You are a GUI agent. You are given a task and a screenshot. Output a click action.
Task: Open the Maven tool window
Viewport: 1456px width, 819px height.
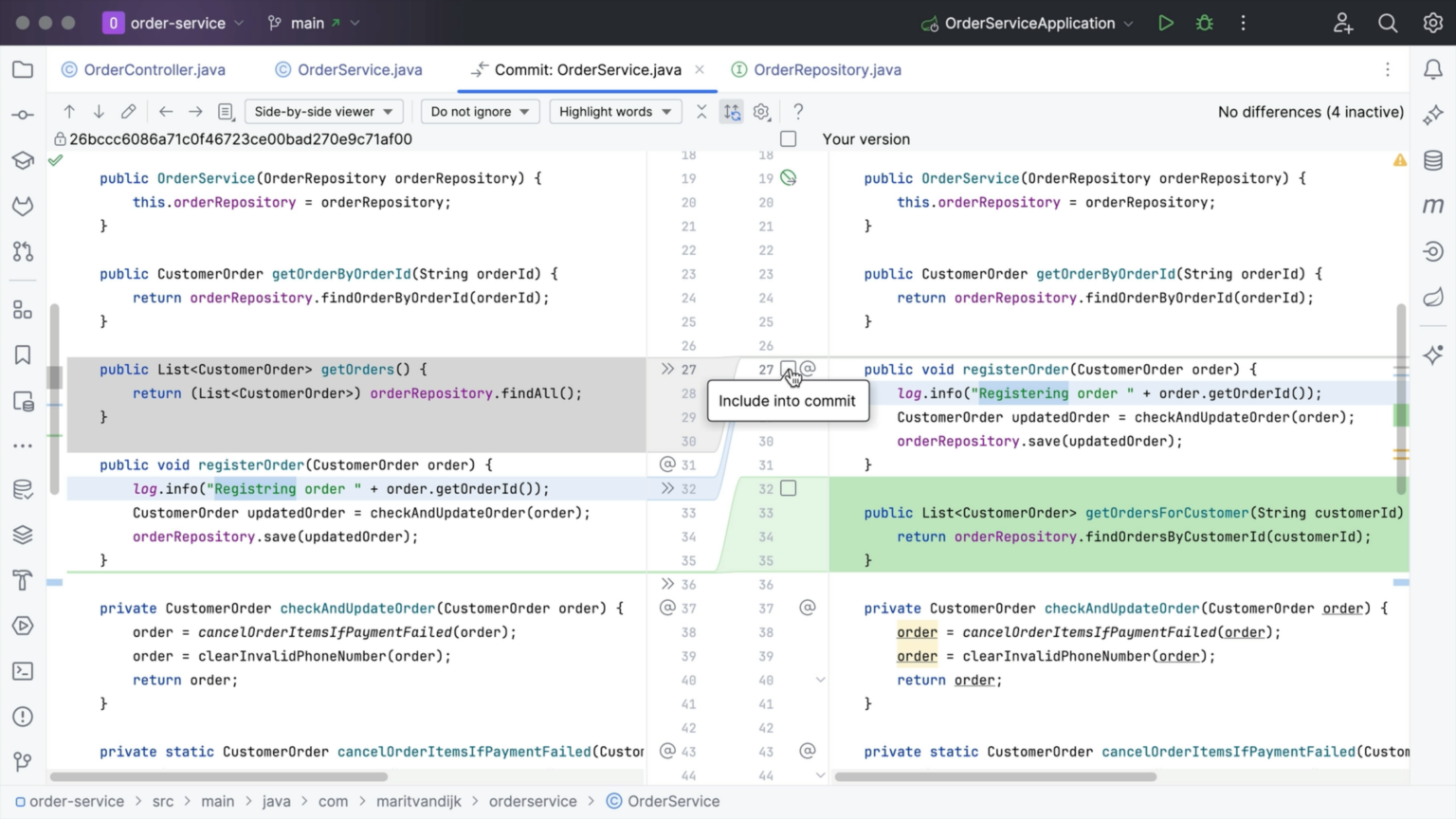(1433, 206)
